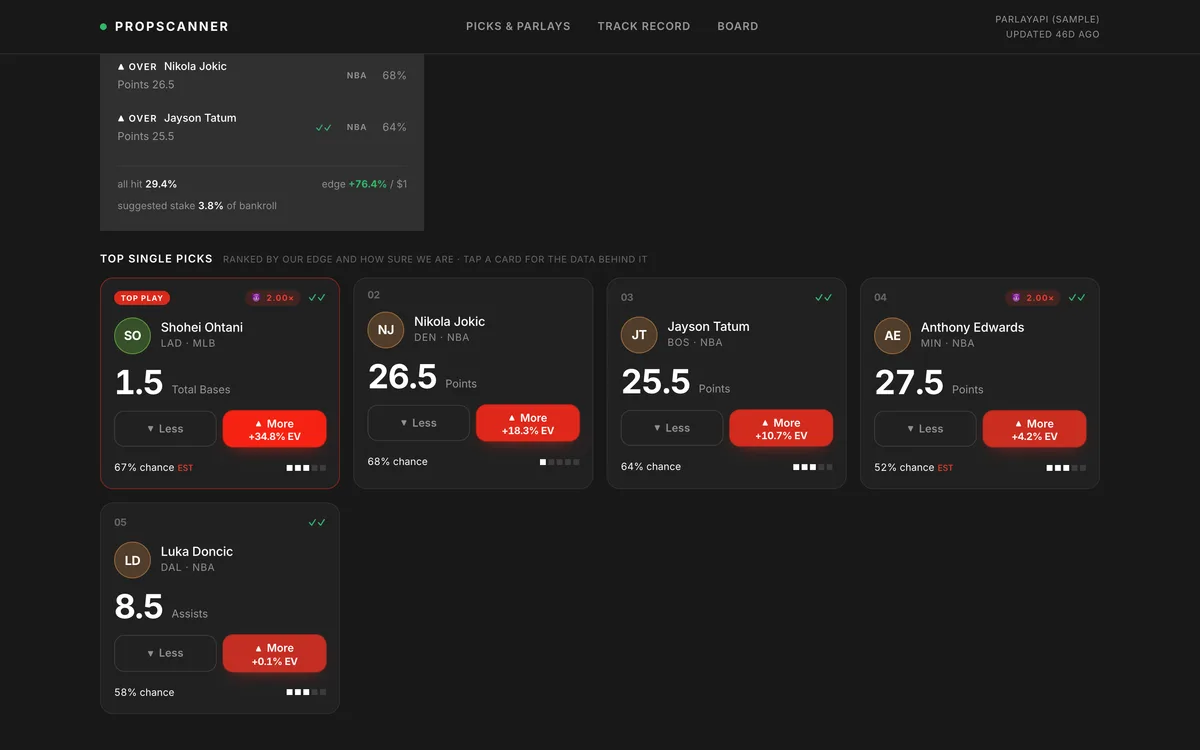Choose Less on Luka Doncic card
The image size is (1200, 750).
(x=165, y=653)
